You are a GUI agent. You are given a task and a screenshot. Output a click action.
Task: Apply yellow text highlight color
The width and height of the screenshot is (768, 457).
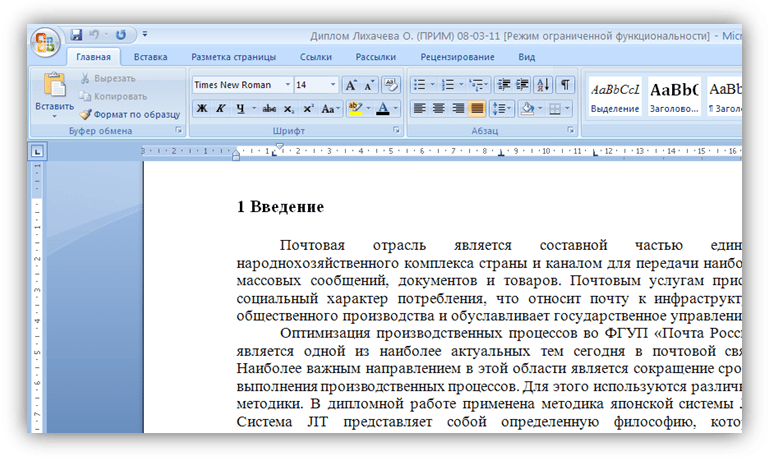point(355,108)
